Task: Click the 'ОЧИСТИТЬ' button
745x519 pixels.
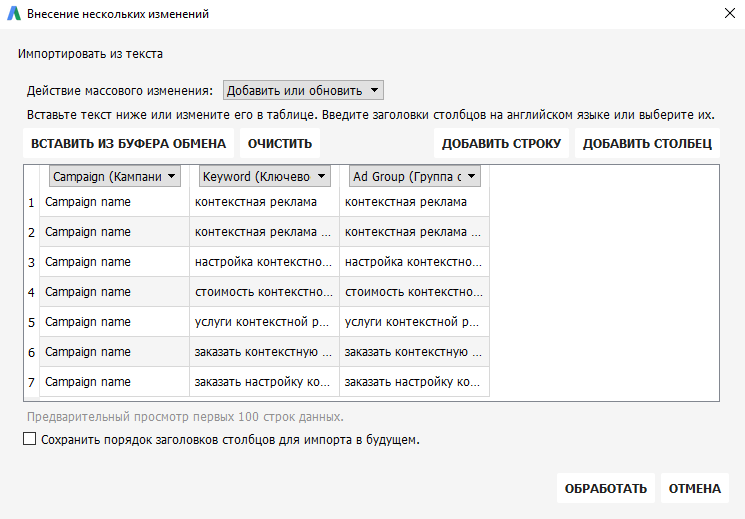Action: click(x=280, y=144)
